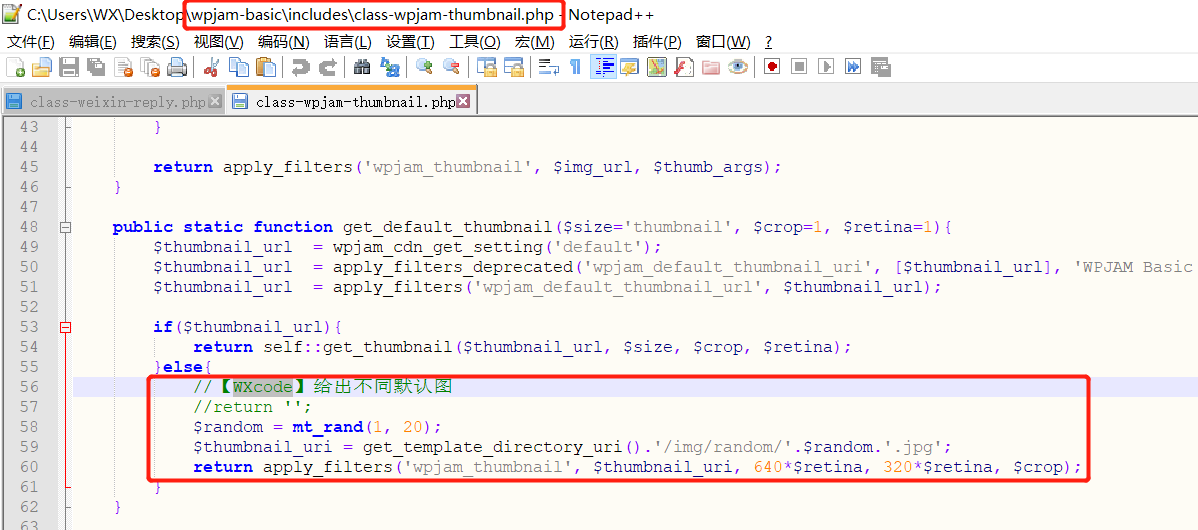This screenshot has height=530, width=1198.
Task: Show the Function List panel
Action: click(x=684, y=67)
